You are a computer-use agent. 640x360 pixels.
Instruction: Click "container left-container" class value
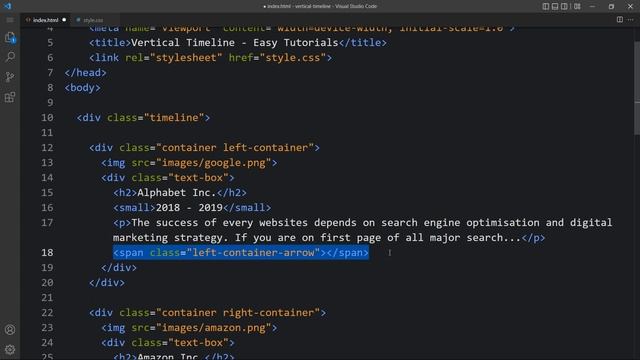[x=235, y=148]
